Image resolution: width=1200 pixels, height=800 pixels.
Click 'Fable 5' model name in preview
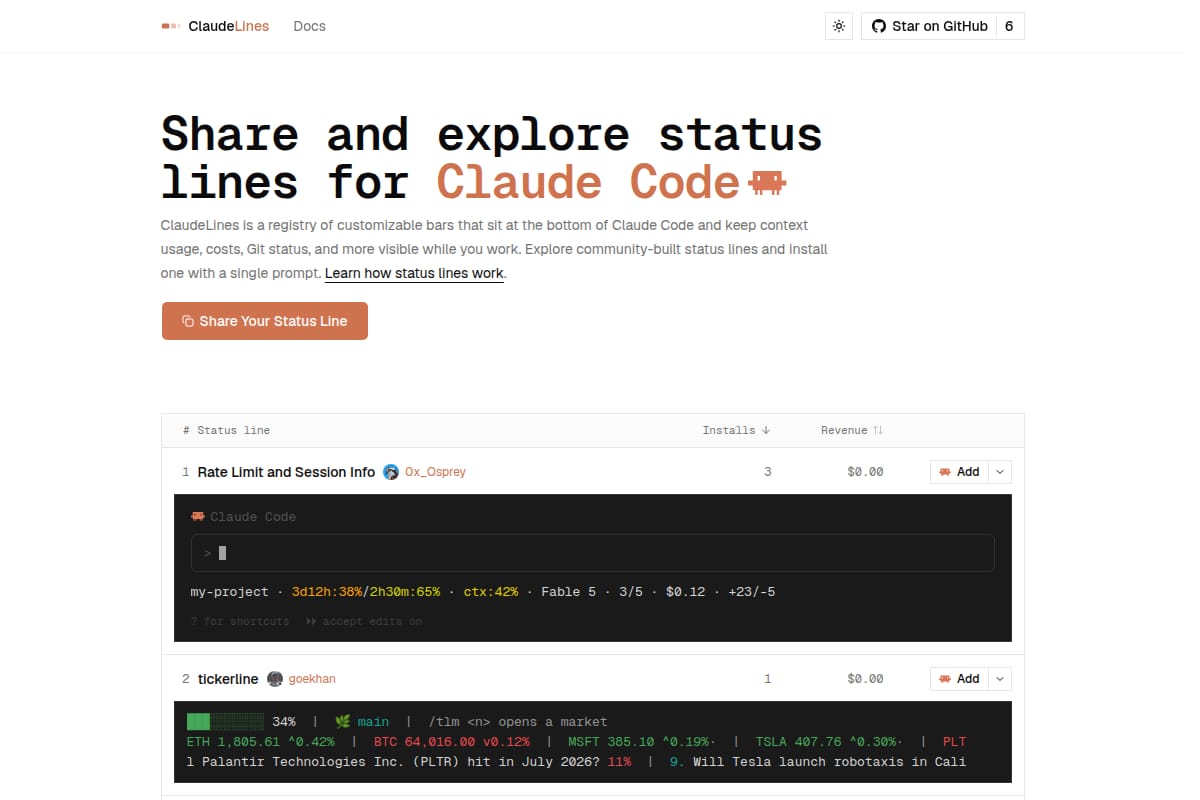568,592
